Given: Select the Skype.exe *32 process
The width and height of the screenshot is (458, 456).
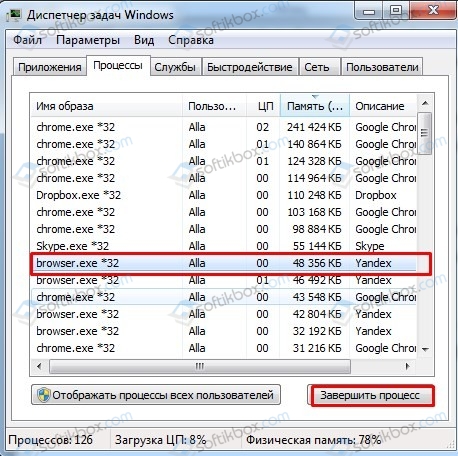Looking at the screenshot, I should coord(223,246).
